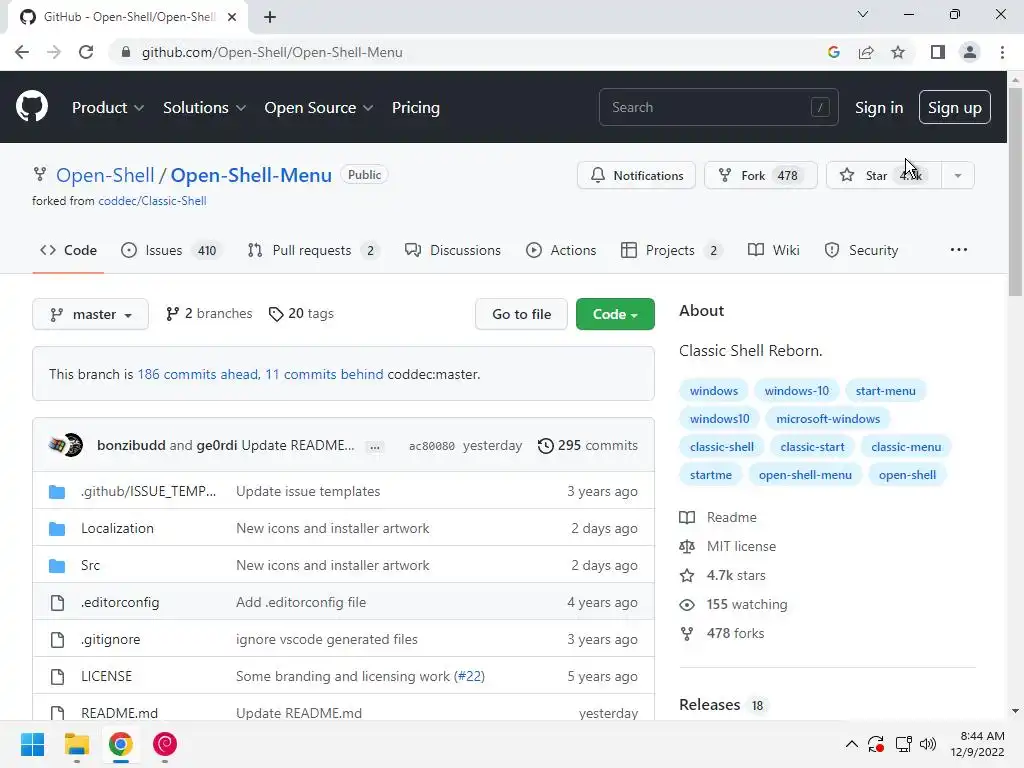Click the GitHub search field

(x=718, y=107)
